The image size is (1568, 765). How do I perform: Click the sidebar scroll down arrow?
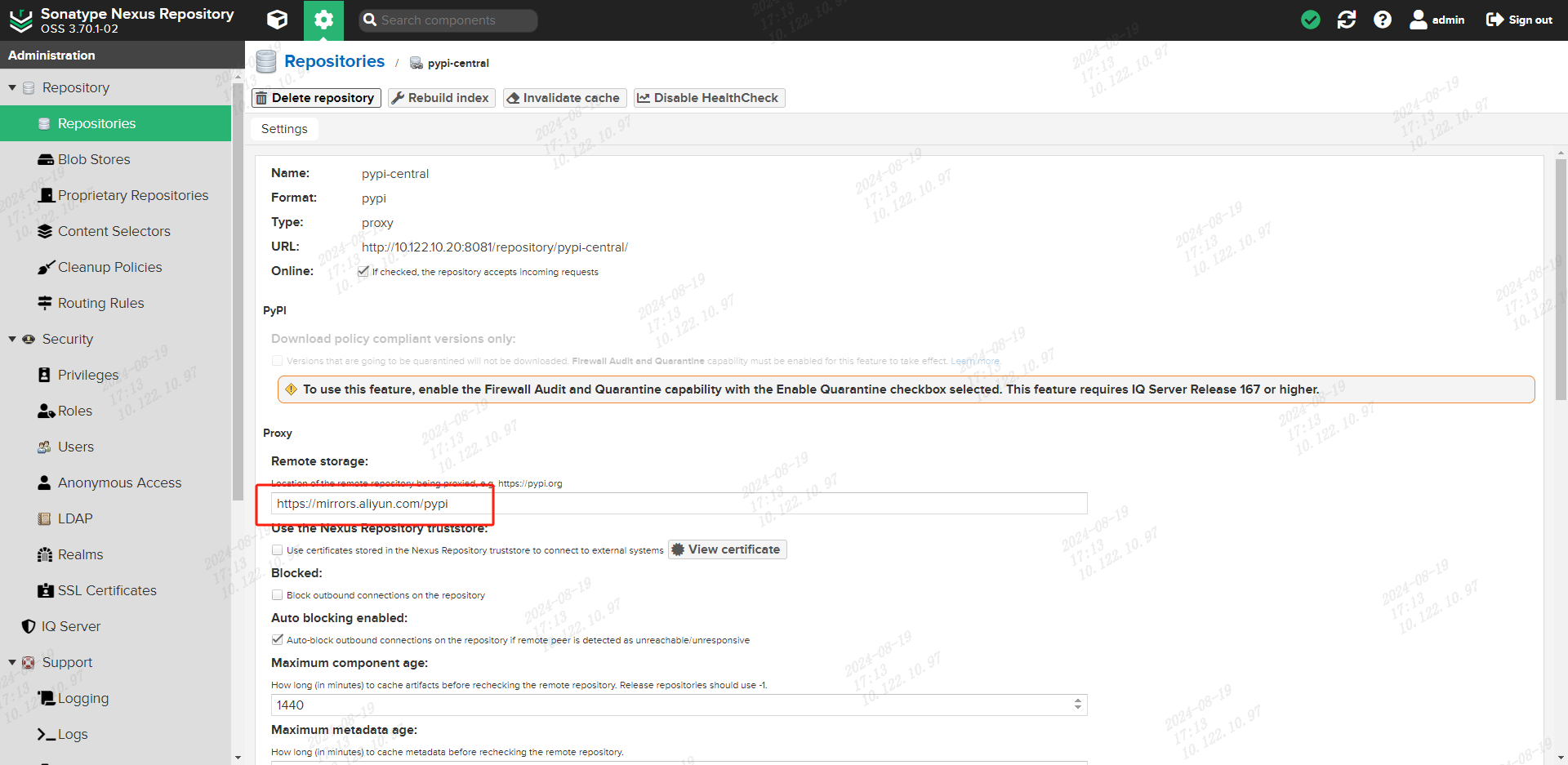coord(238,758)
